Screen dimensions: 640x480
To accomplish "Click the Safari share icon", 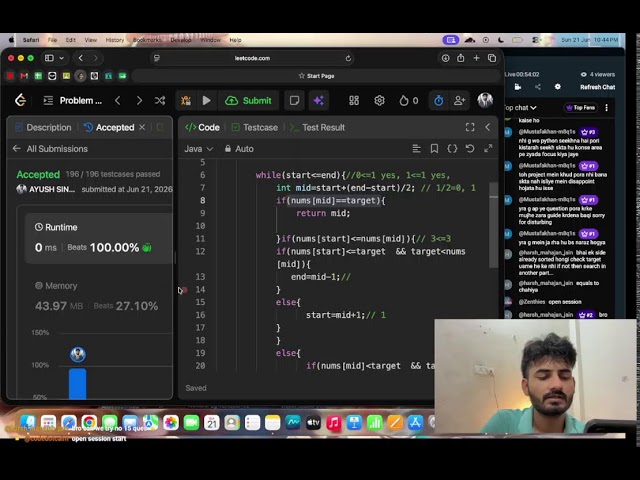I will [x=461, y=58].
